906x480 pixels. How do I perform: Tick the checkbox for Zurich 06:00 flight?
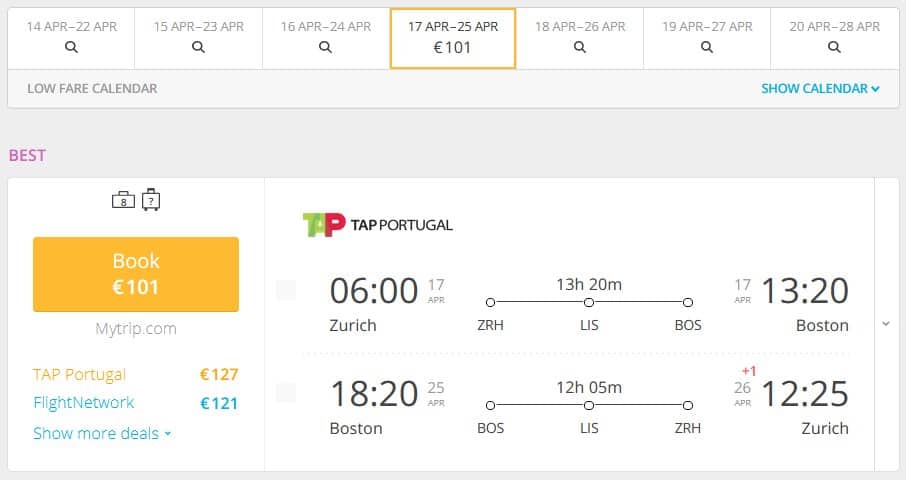point(286,289)
